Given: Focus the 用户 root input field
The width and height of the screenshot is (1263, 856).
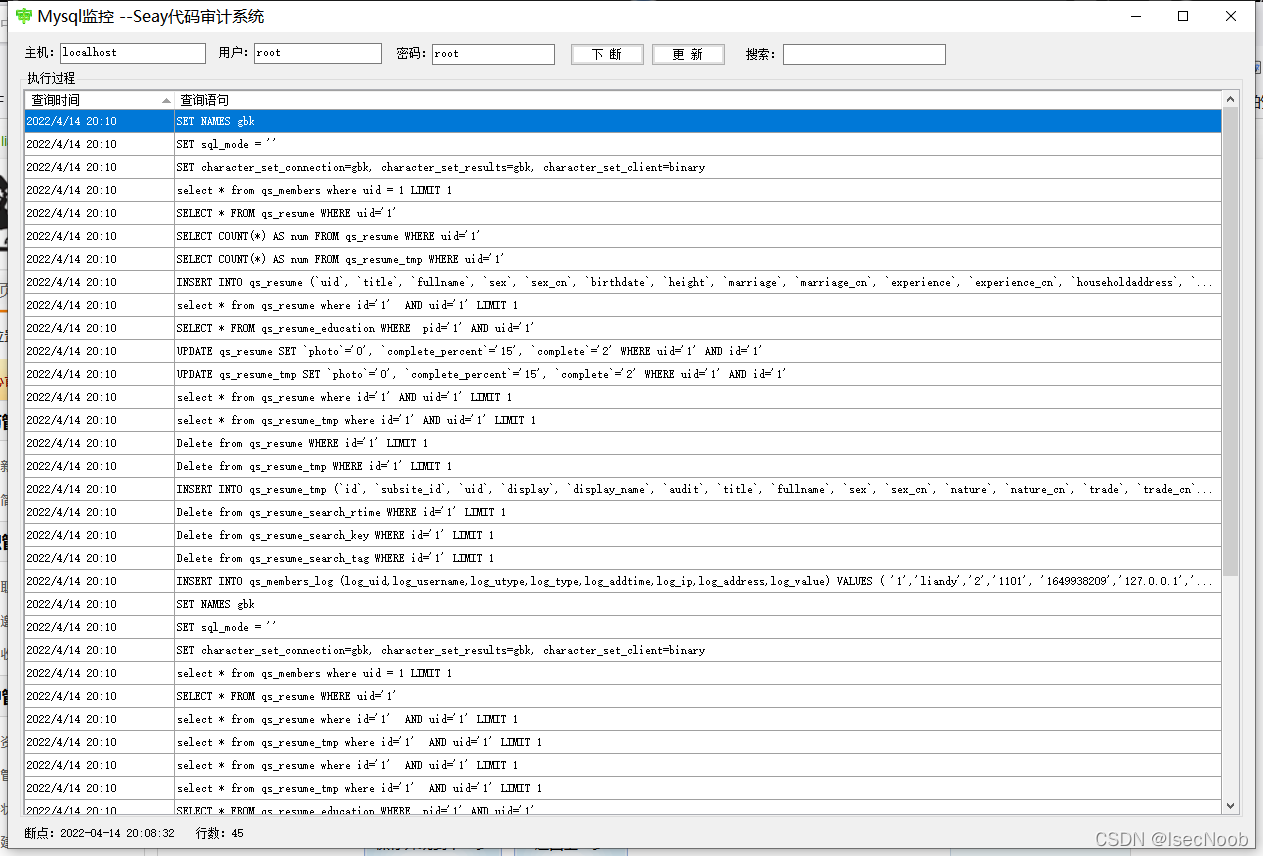Looking at the screenshot, I should 318,54.
